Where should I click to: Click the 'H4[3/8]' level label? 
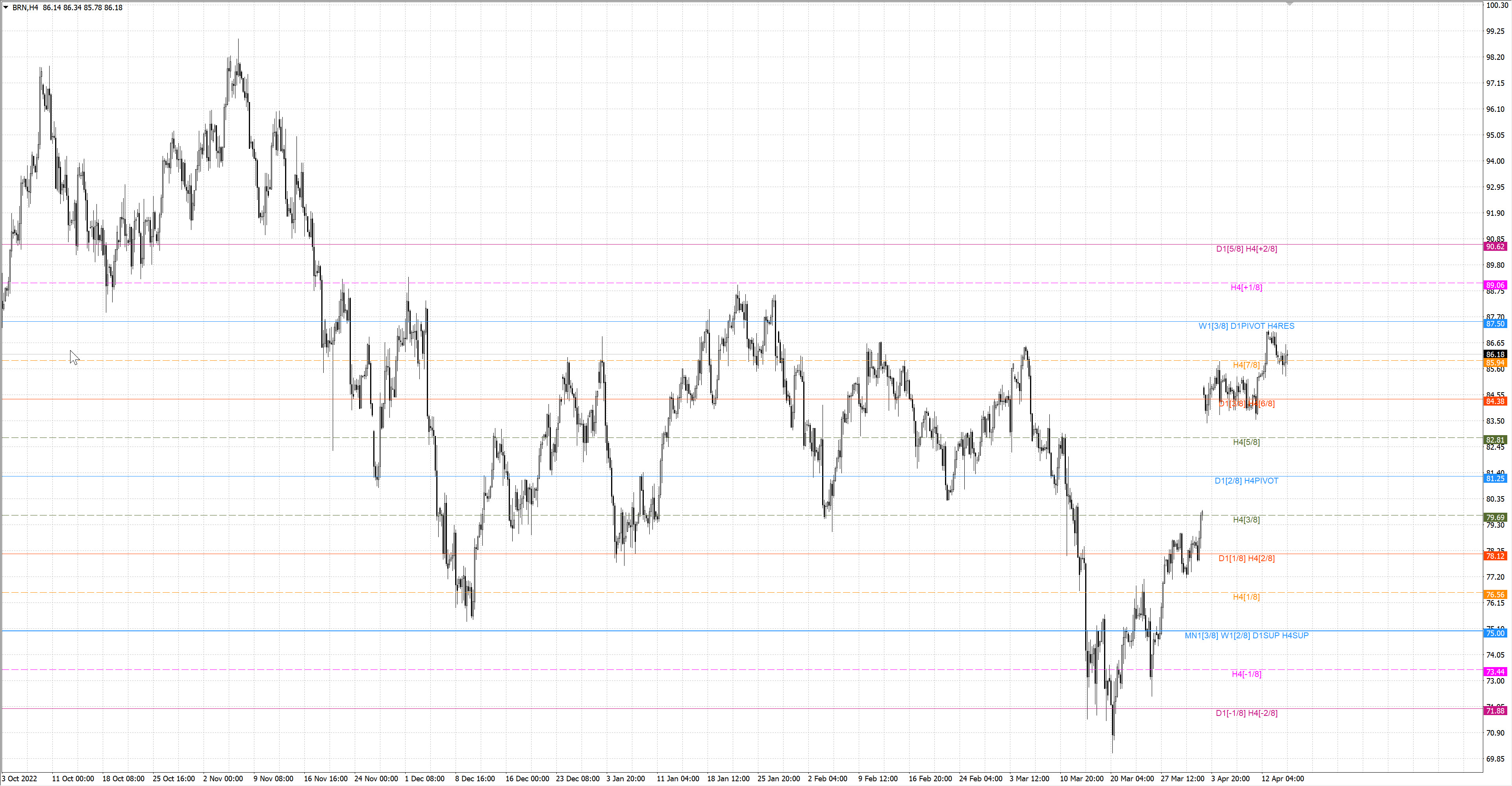(1246, 519)
